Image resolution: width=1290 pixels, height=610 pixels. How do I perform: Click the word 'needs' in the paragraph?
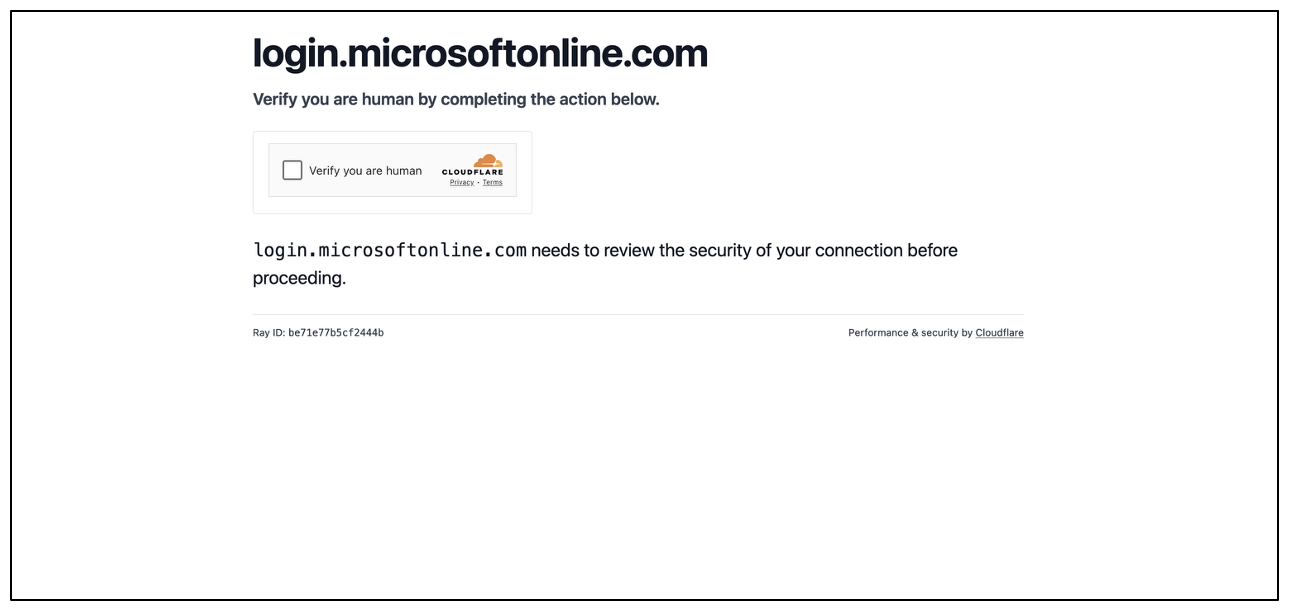(x=555, y=250)
